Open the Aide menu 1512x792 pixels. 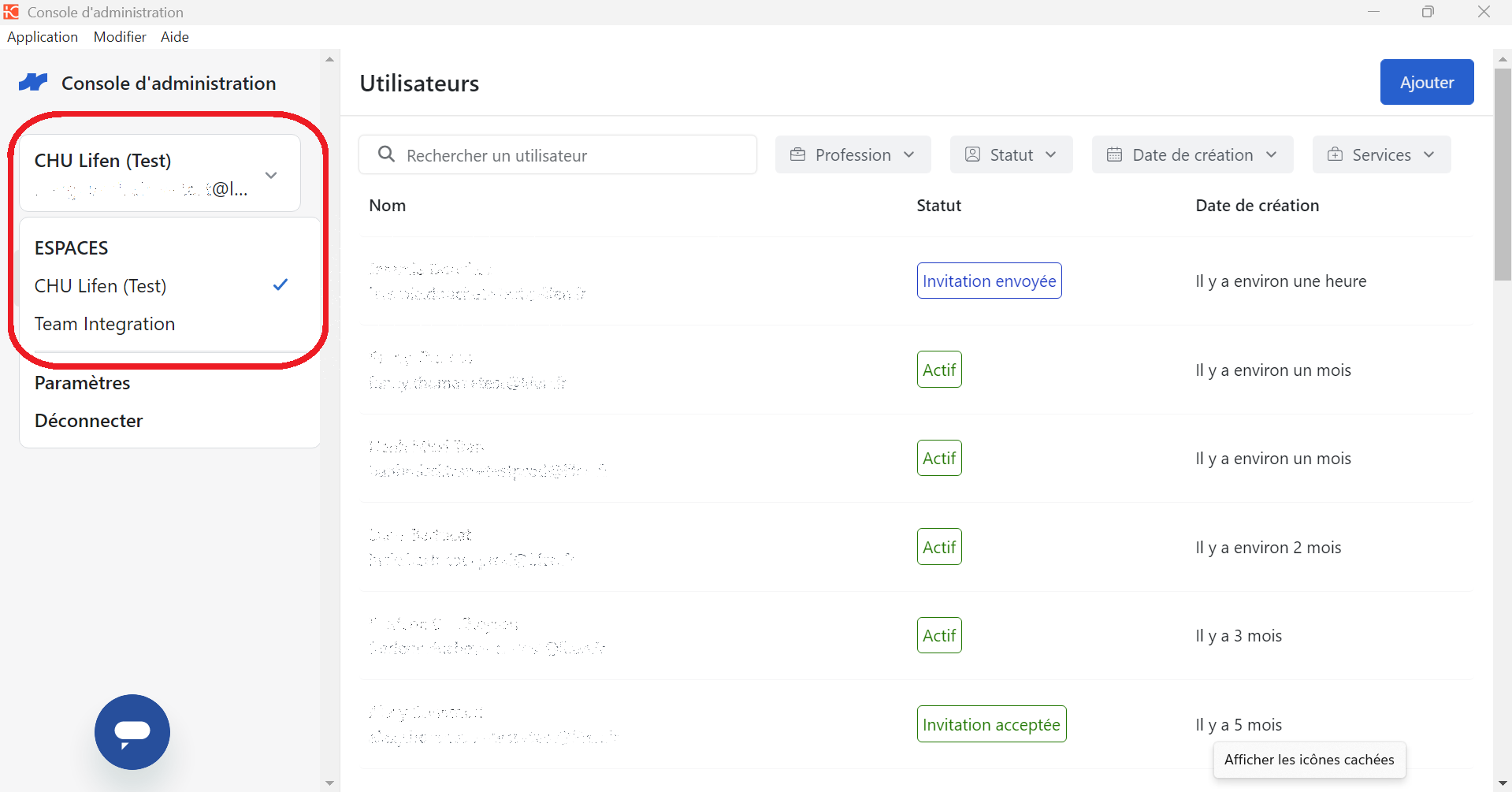point(175,37)
